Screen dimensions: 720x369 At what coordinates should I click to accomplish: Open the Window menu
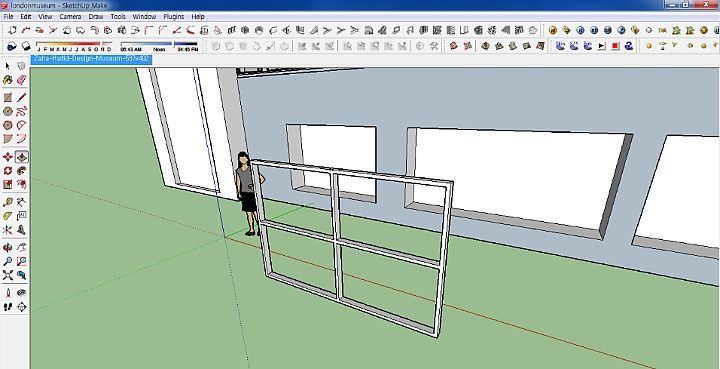tap(144, 17)
